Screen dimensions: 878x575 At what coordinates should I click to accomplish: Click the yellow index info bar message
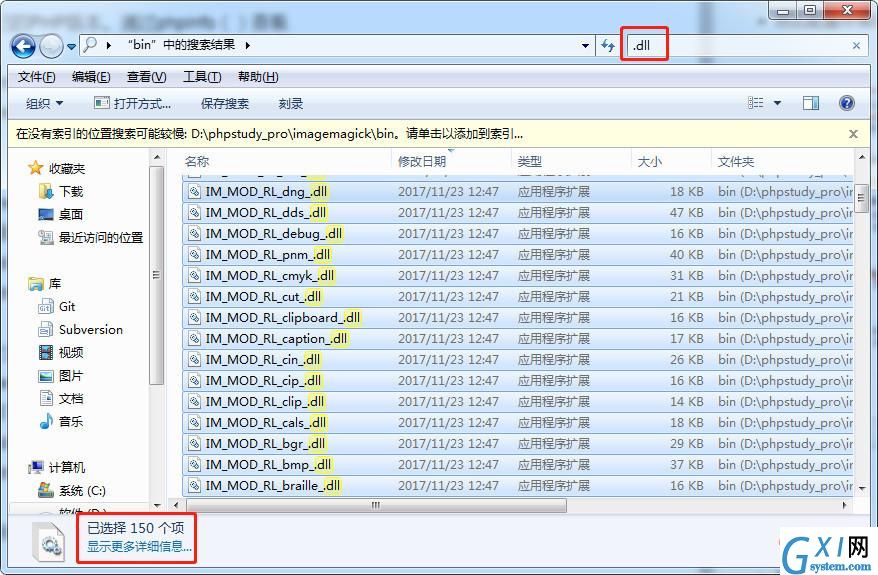tap(269, 134)
